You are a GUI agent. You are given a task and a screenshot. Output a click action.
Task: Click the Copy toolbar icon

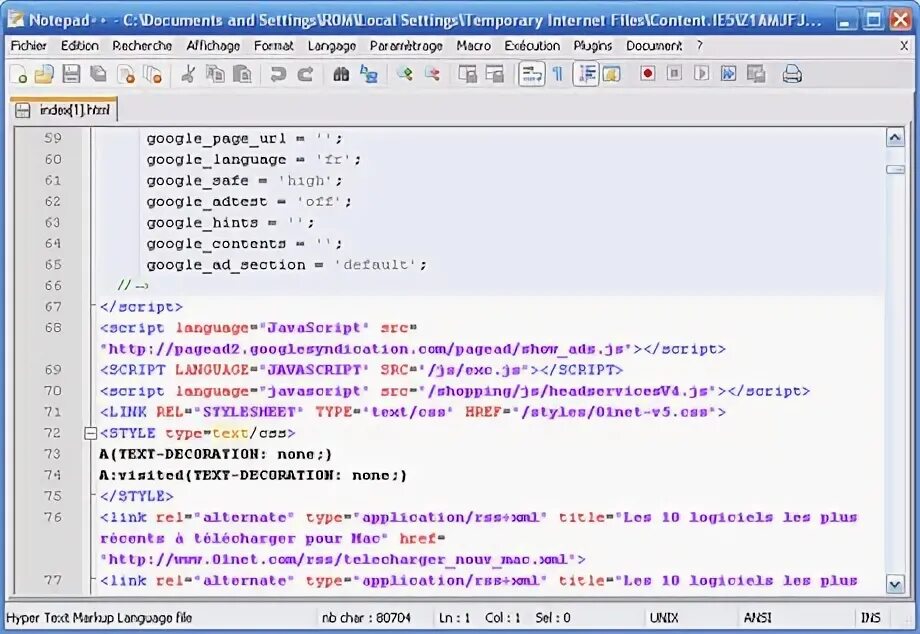(x=215, y=74)
